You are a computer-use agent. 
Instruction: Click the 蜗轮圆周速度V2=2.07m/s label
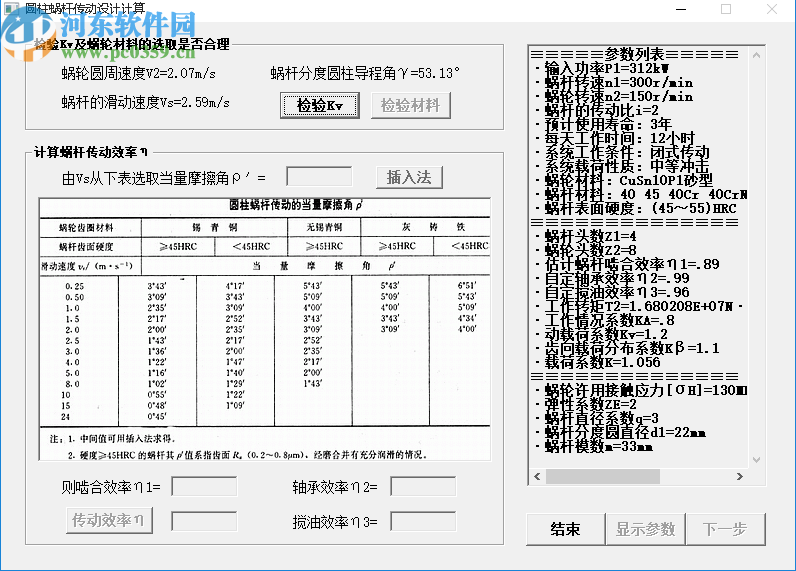tap(139, 74)
